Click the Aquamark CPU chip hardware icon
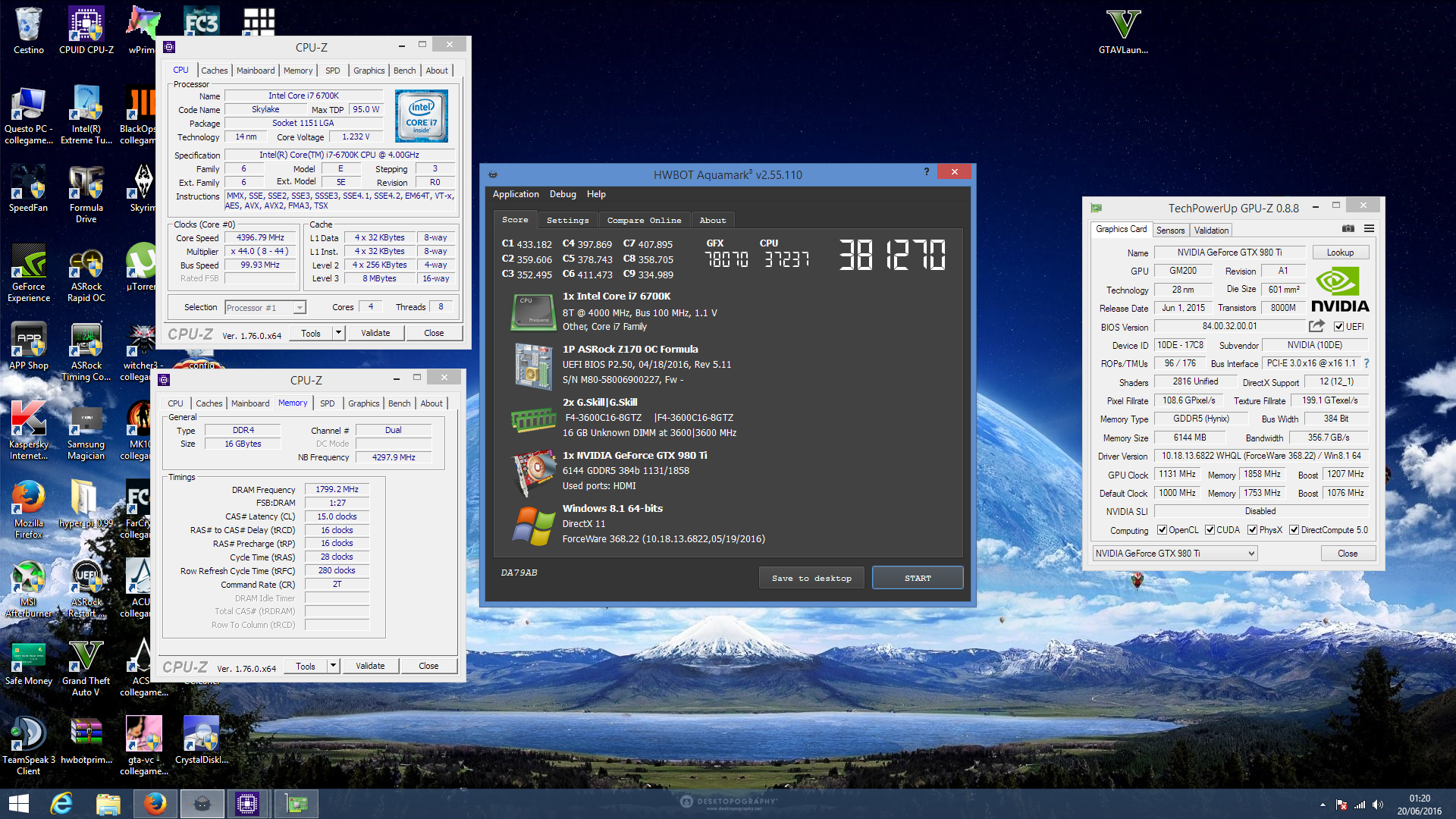1456x819 pixels. pyautogui.click(x=533, y=312)
